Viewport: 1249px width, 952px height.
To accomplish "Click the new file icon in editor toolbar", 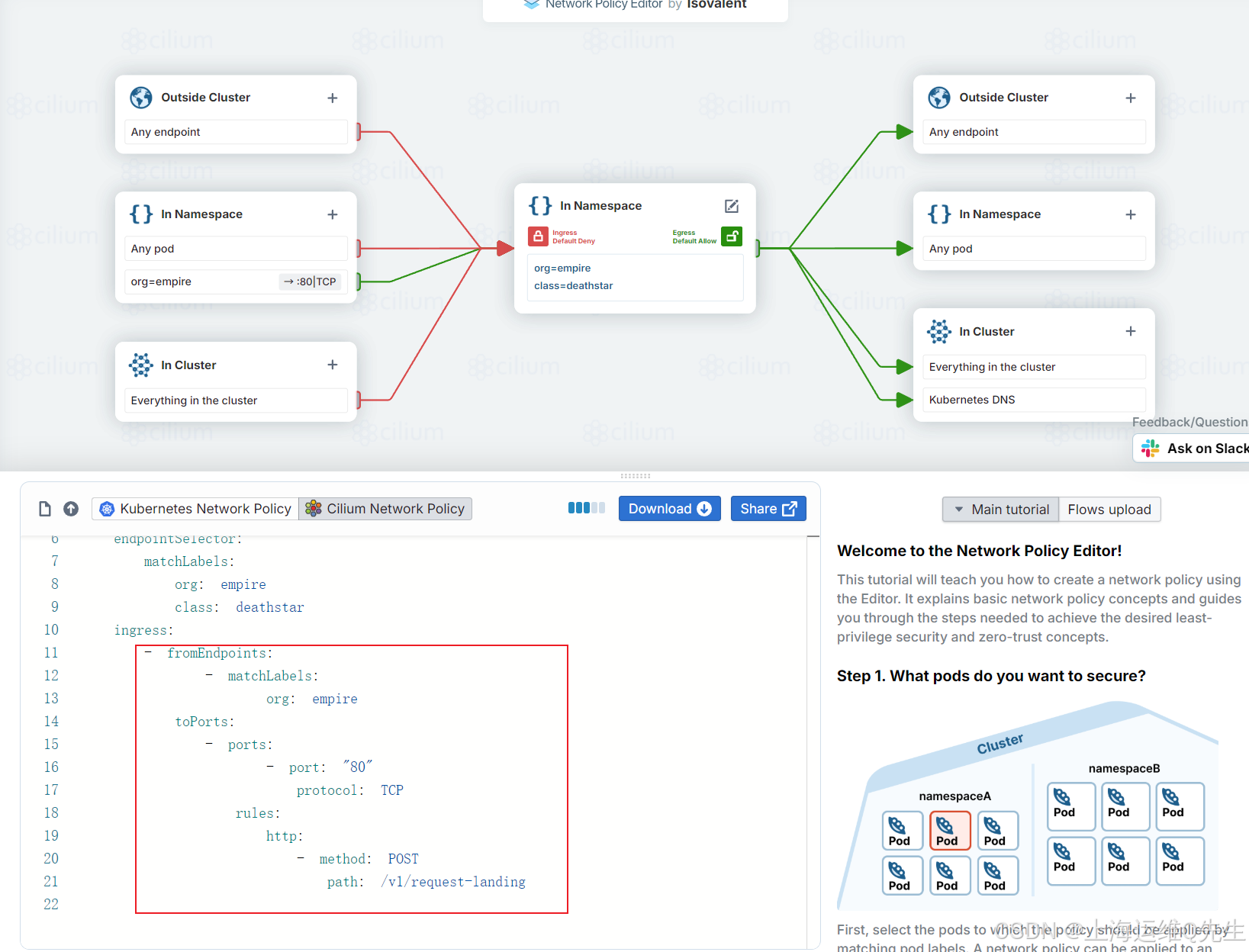I will (x=45, y=509).
